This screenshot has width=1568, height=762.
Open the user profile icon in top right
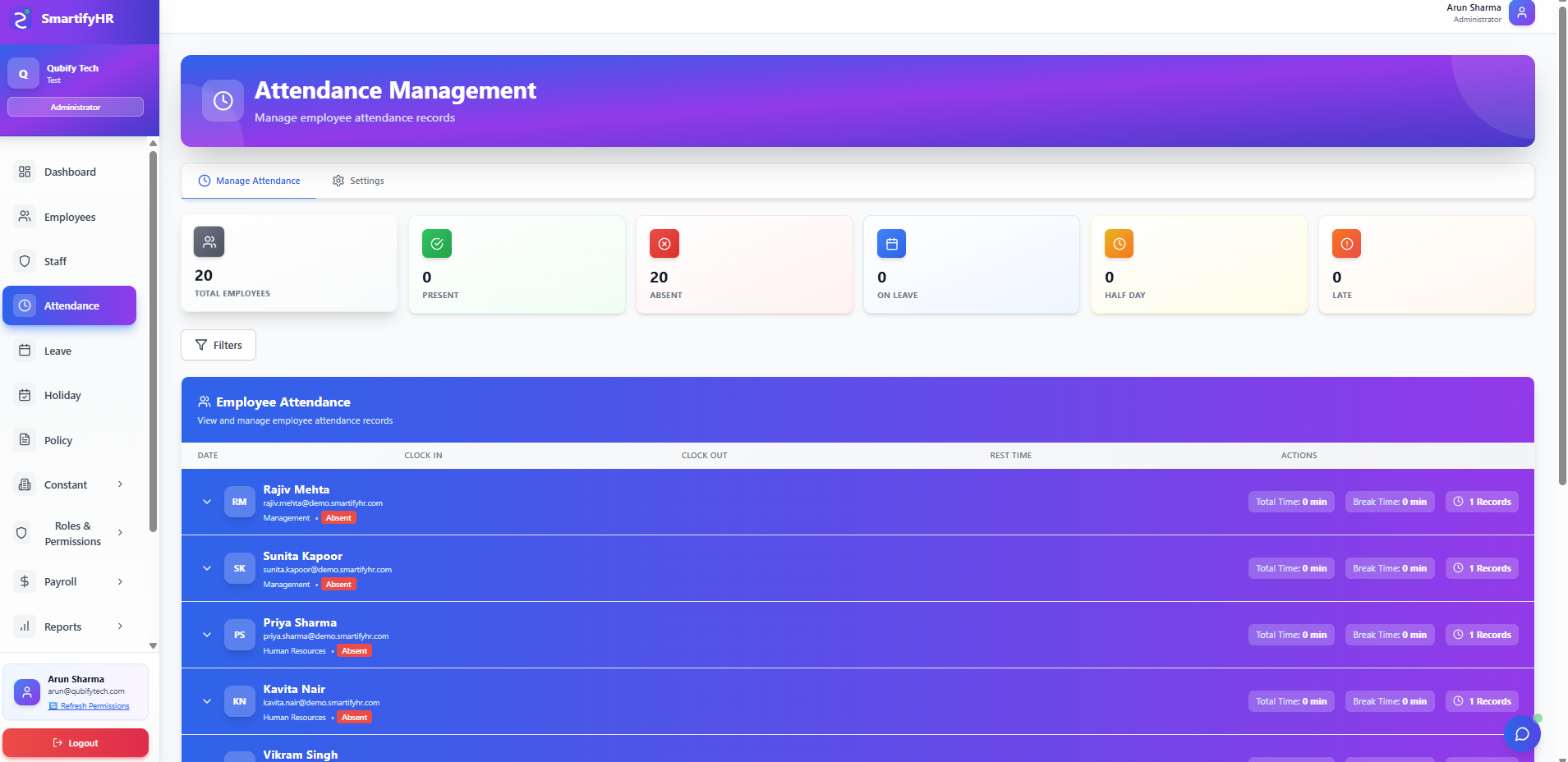1521,13
